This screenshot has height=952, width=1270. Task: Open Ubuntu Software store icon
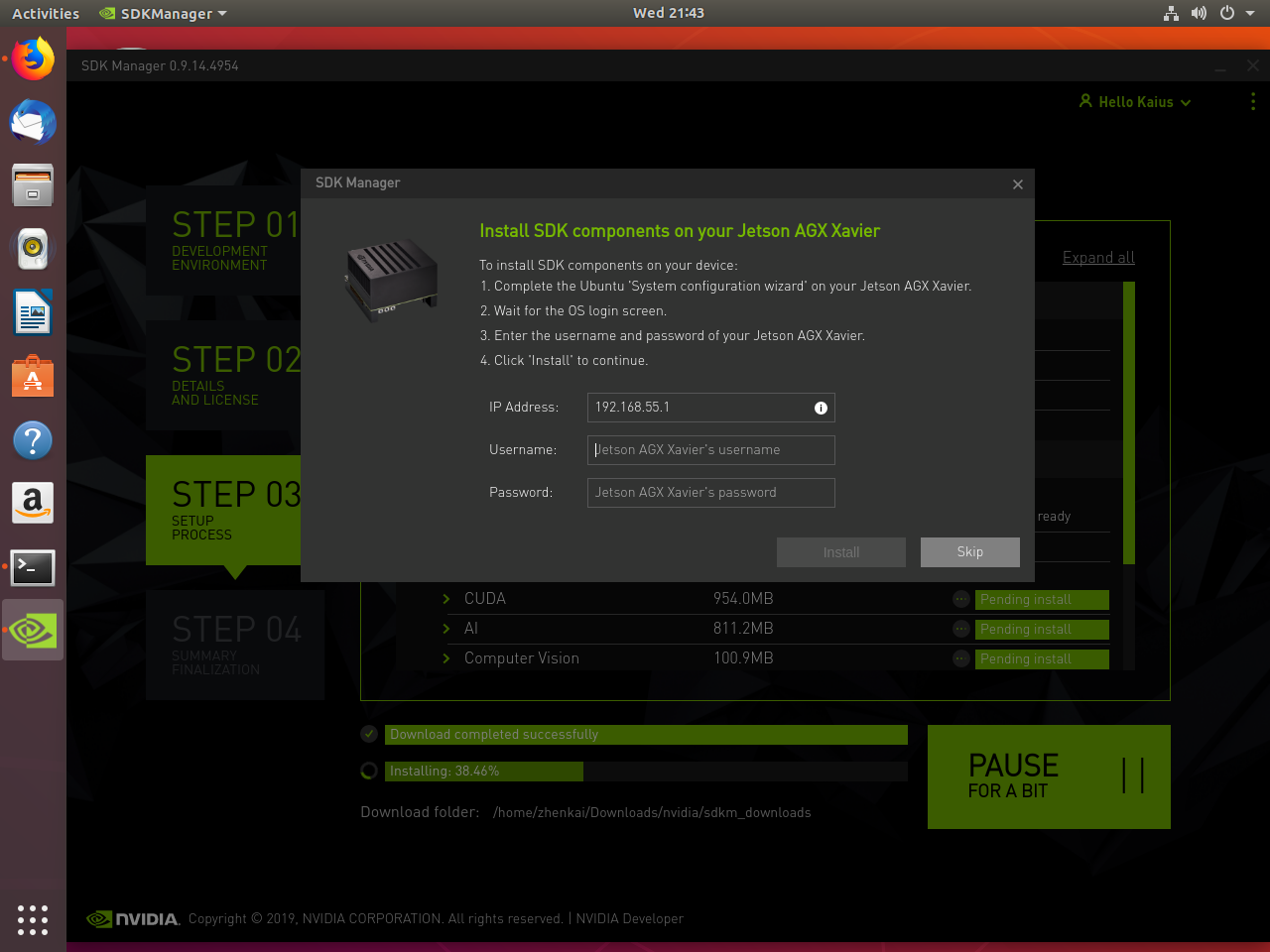pos(33,377)
